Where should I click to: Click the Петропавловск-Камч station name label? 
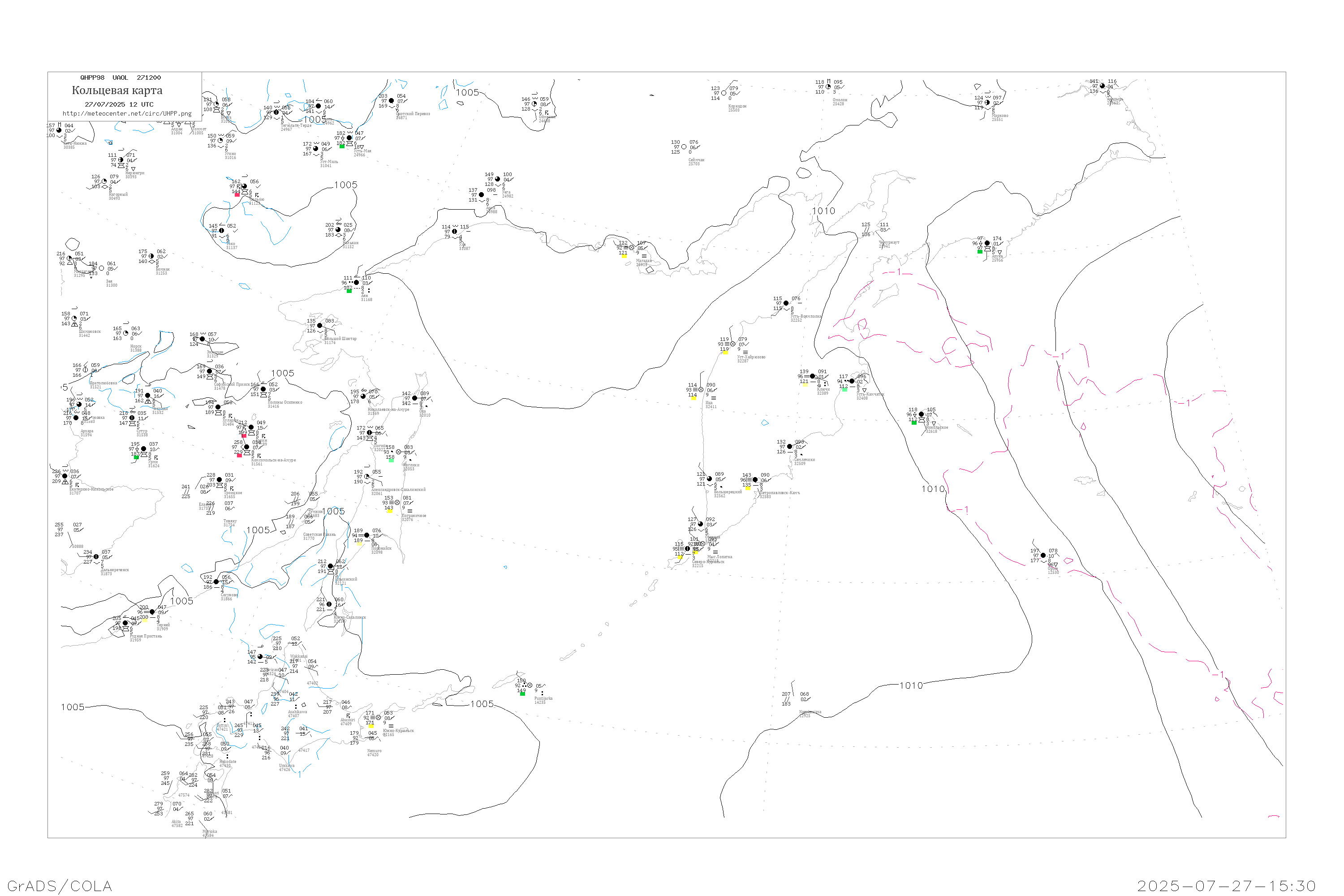pos(780,492)
